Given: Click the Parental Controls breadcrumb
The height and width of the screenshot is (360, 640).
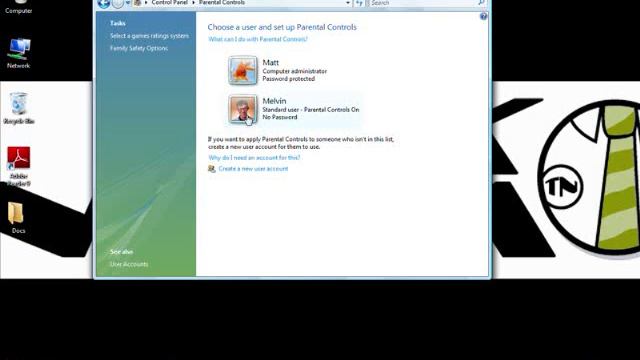Looking at the screenshot, I should click(x=222, y=3).
